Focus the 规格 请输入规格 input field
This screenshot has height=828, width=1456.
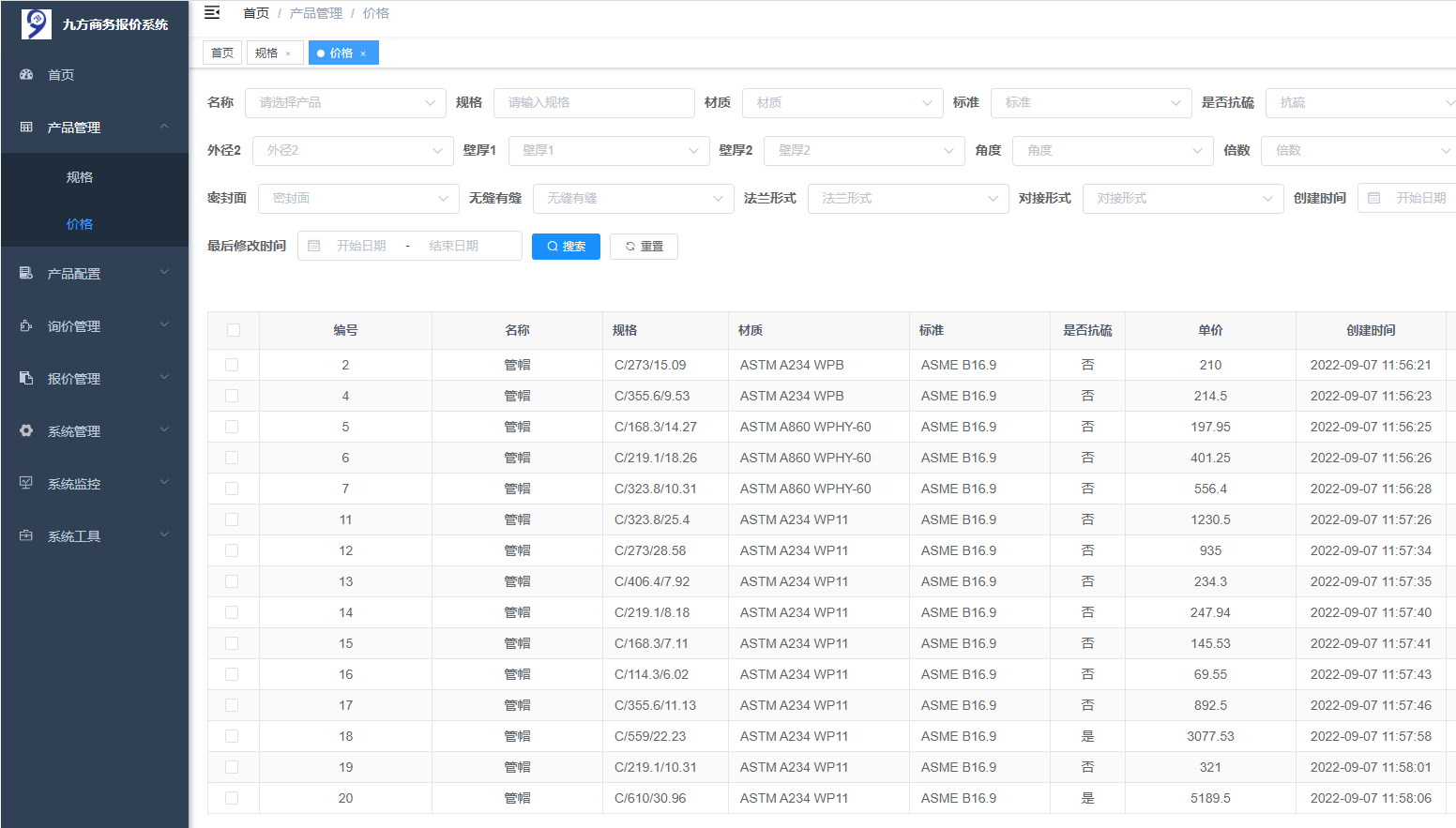[594, 102]
